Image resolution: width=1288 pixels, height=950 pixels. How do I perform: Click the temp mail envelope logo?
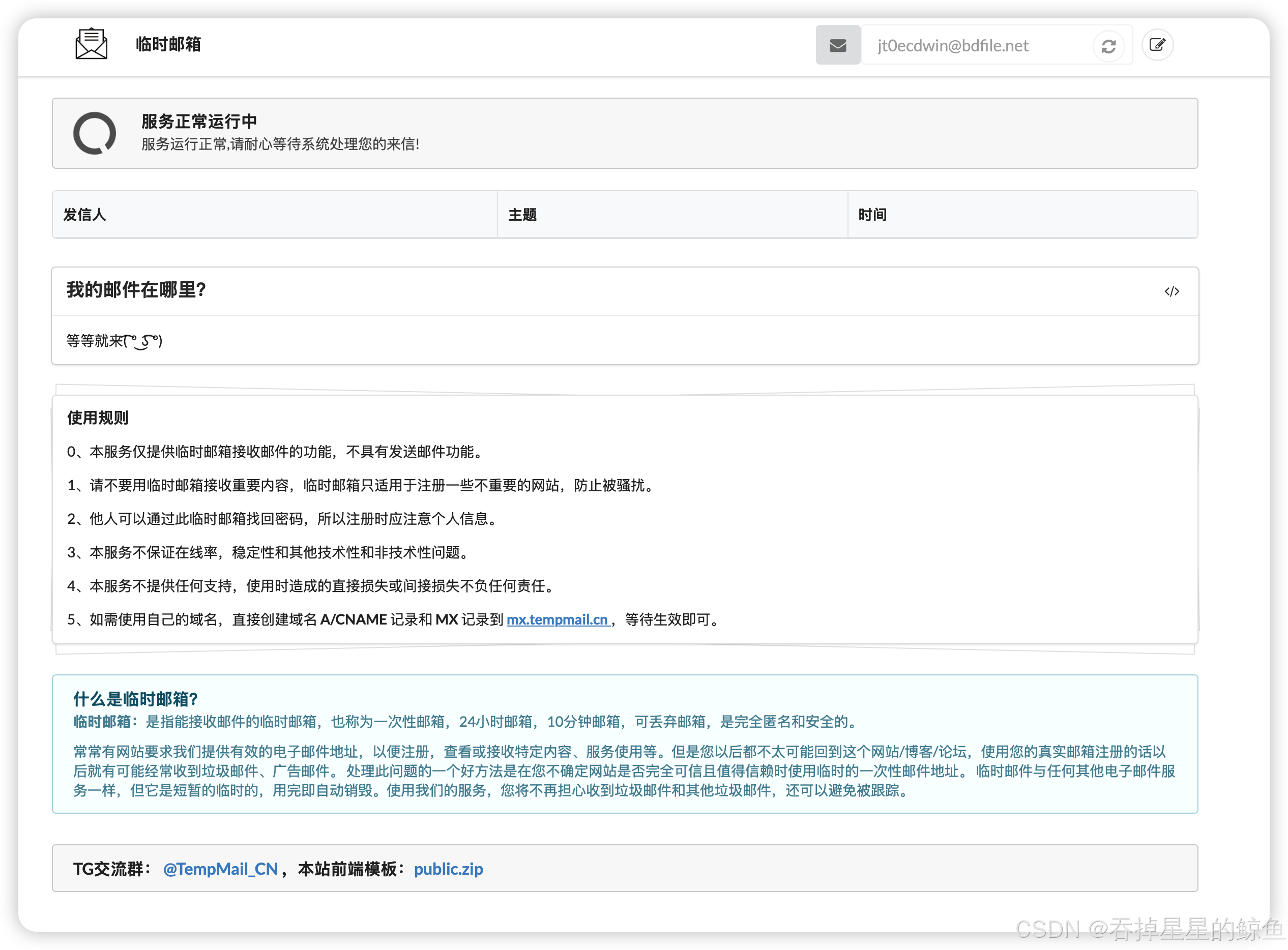click(91, 44)
